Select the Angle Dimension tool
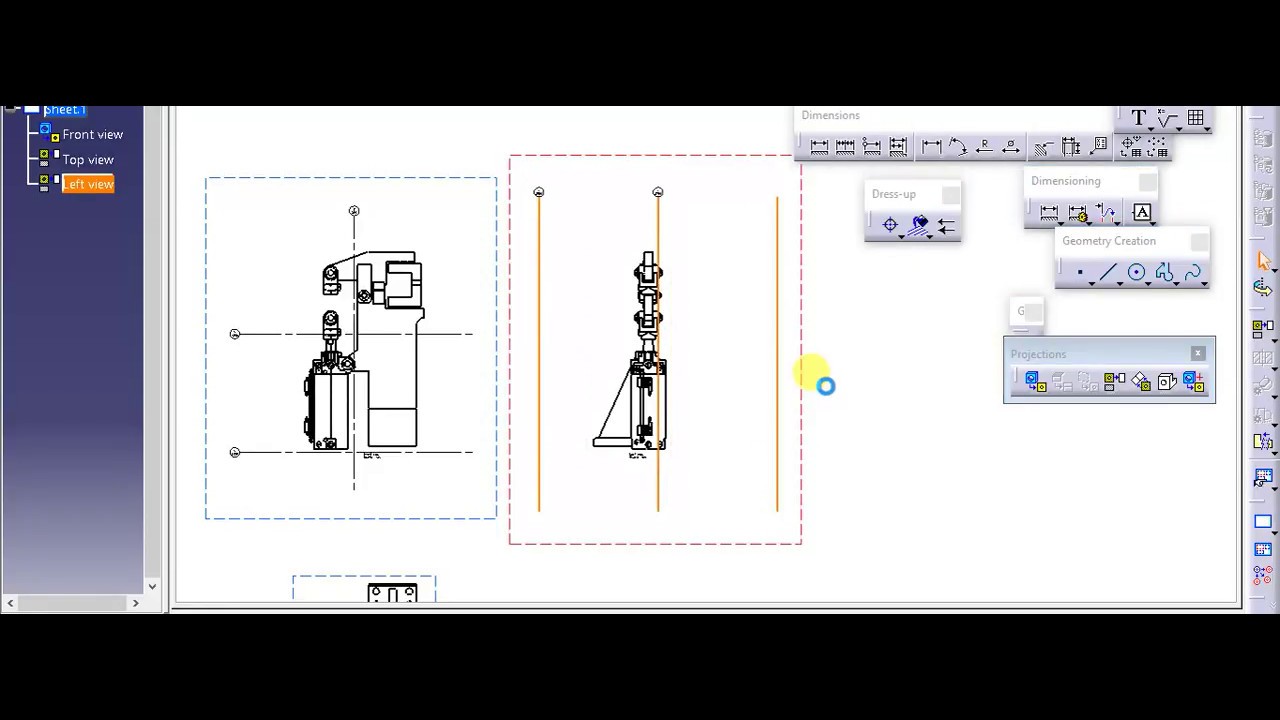This screenshot has height=720, width=1280. click(958, 146)
